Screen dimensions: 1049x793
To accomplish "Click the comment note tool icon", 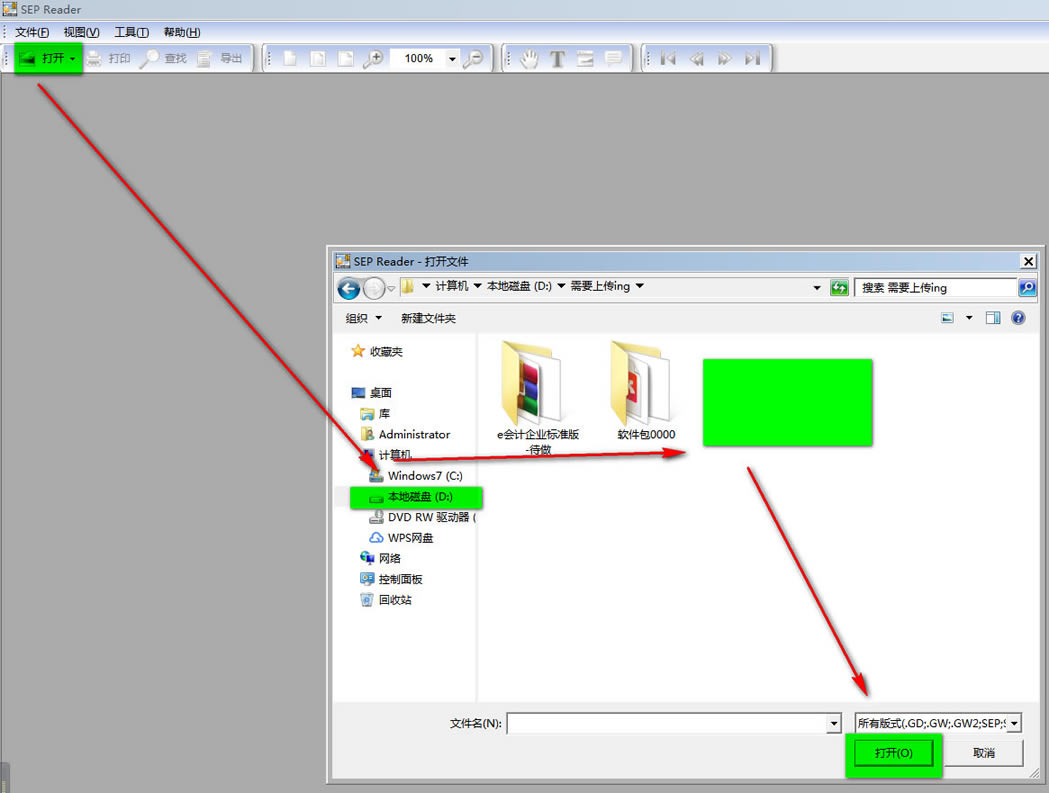I will click(613, 59).
